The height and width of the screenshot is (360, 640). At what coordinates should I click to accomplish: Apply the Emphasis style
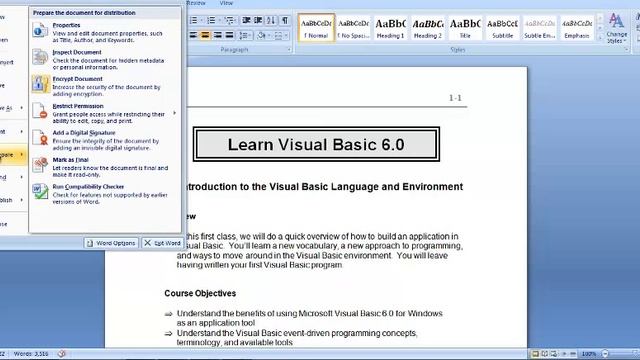point(577,28)
